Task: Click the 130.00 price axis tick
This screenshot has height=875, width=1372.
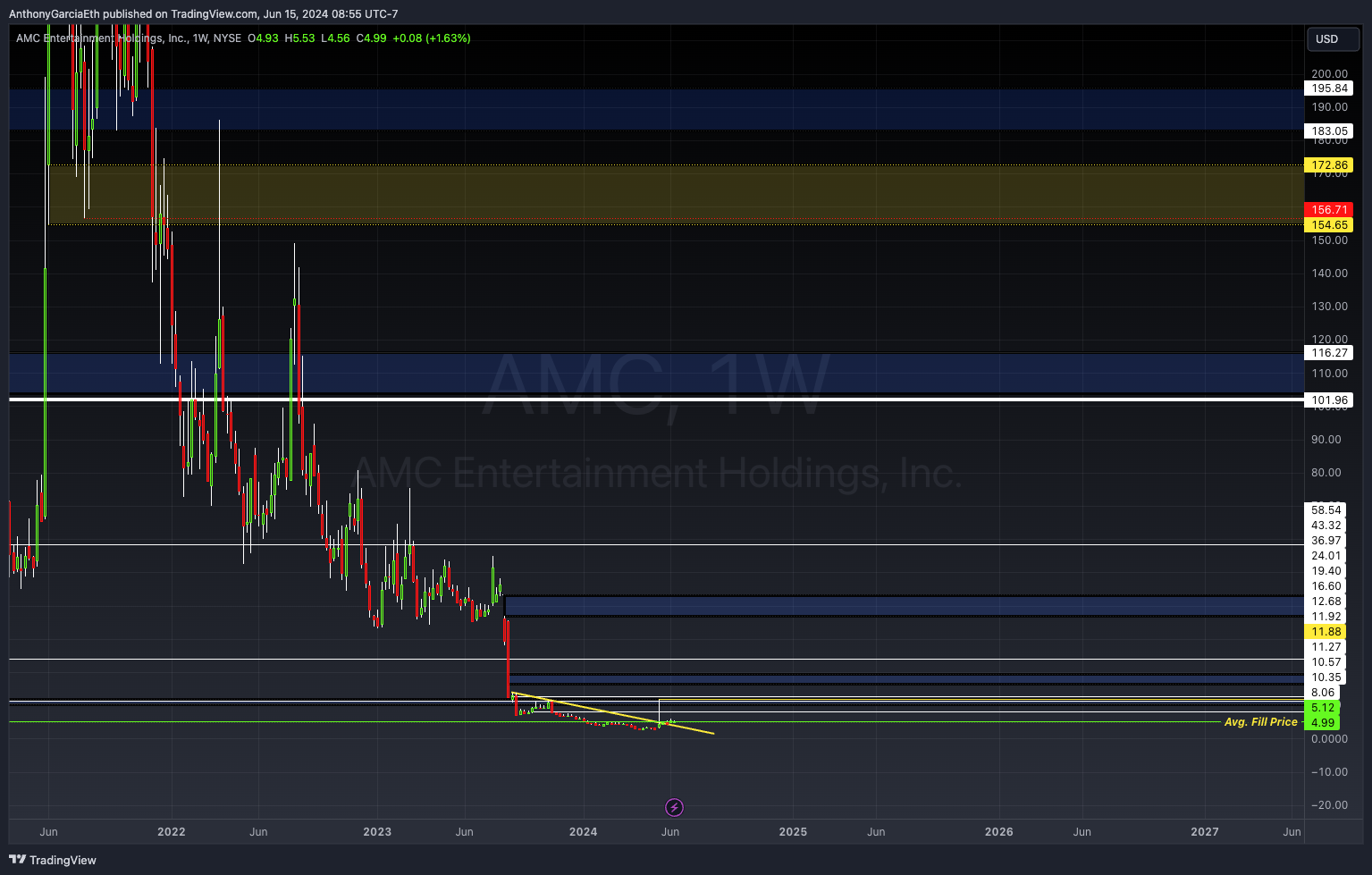Action: [1330, 307]
